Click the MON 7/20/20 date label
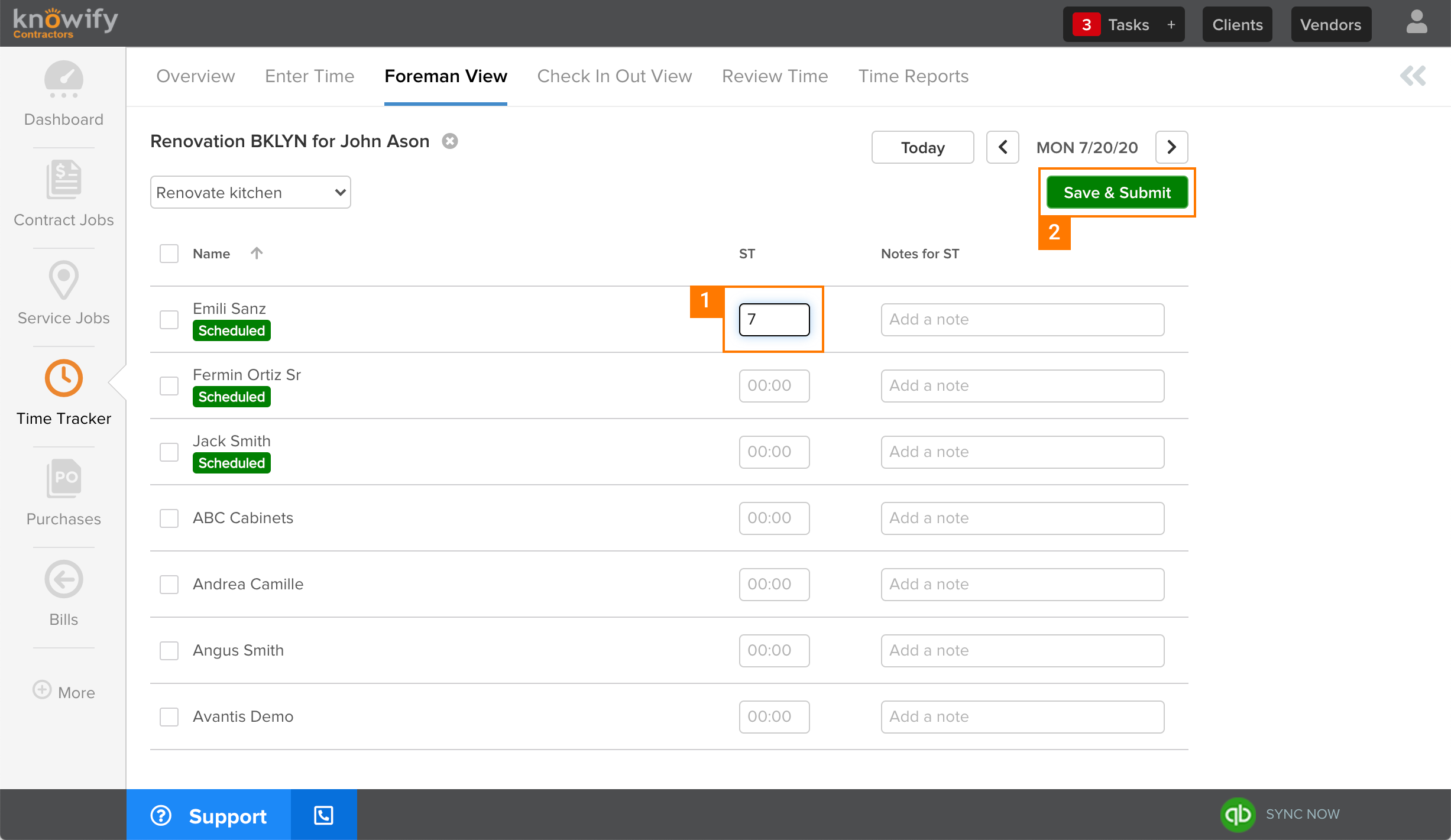The image size is (1451, 840). coord(1087,147)
